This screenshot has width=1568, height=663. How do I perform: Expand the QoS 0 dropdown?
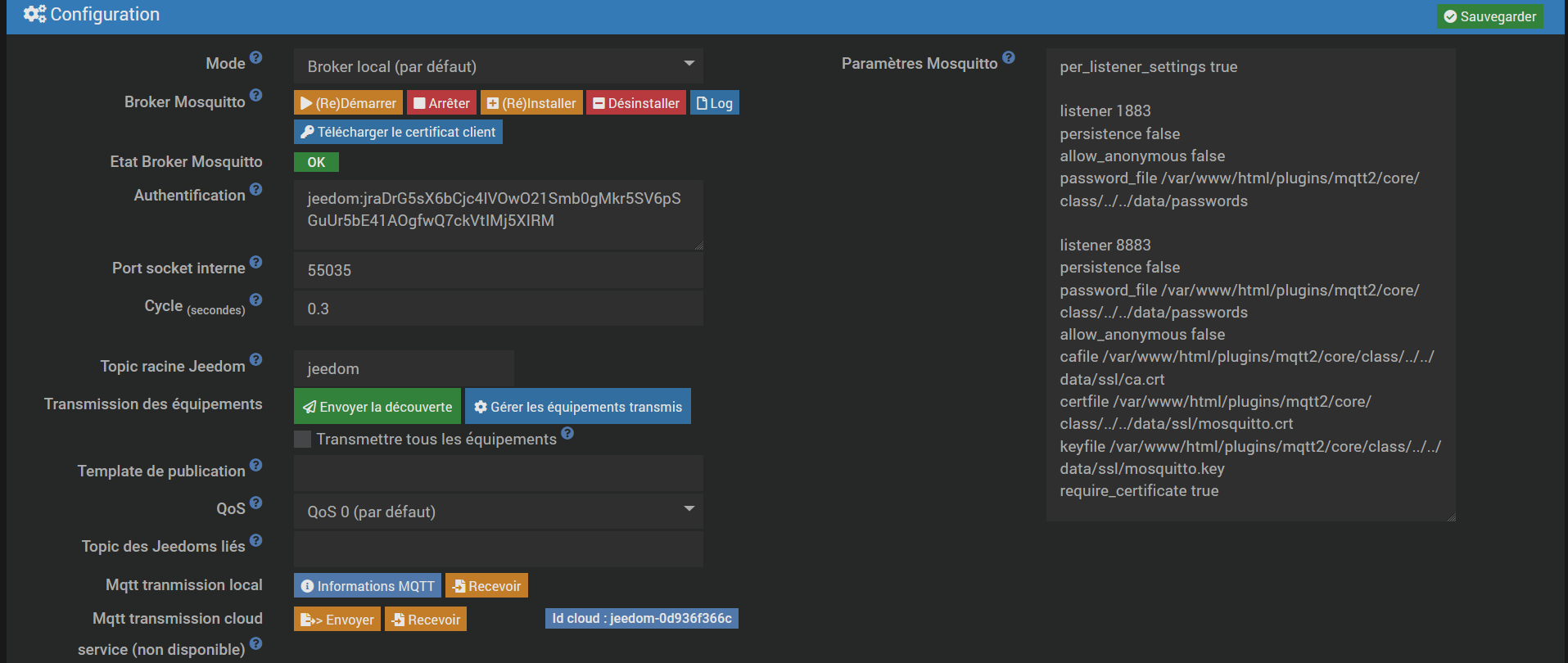click(498, 512)
